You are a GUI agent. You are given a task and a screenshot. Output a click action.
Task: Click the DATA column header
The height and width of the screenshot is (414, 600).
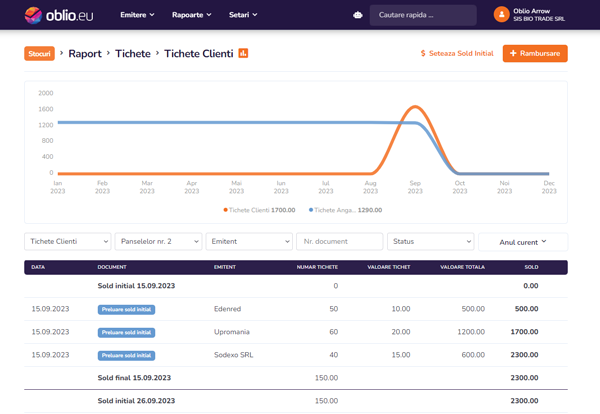click(x=38, y=267)
